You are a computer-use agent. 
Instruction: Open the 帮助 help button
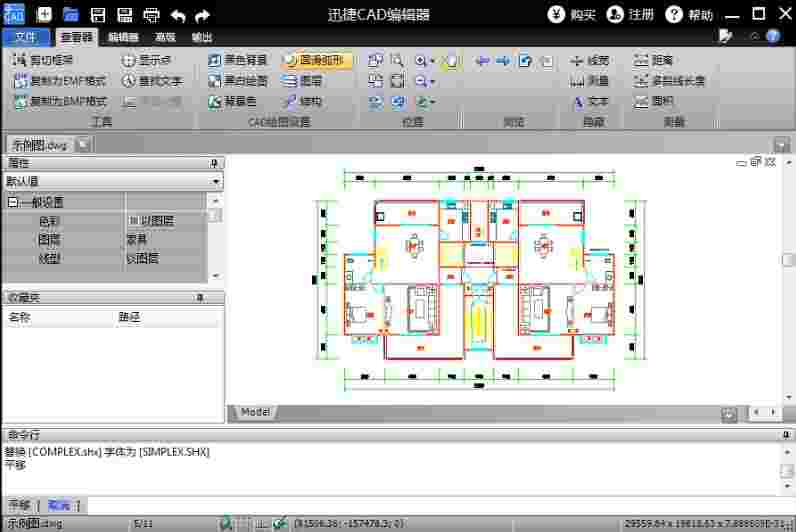pyautogui.click(x=689, y=14)
